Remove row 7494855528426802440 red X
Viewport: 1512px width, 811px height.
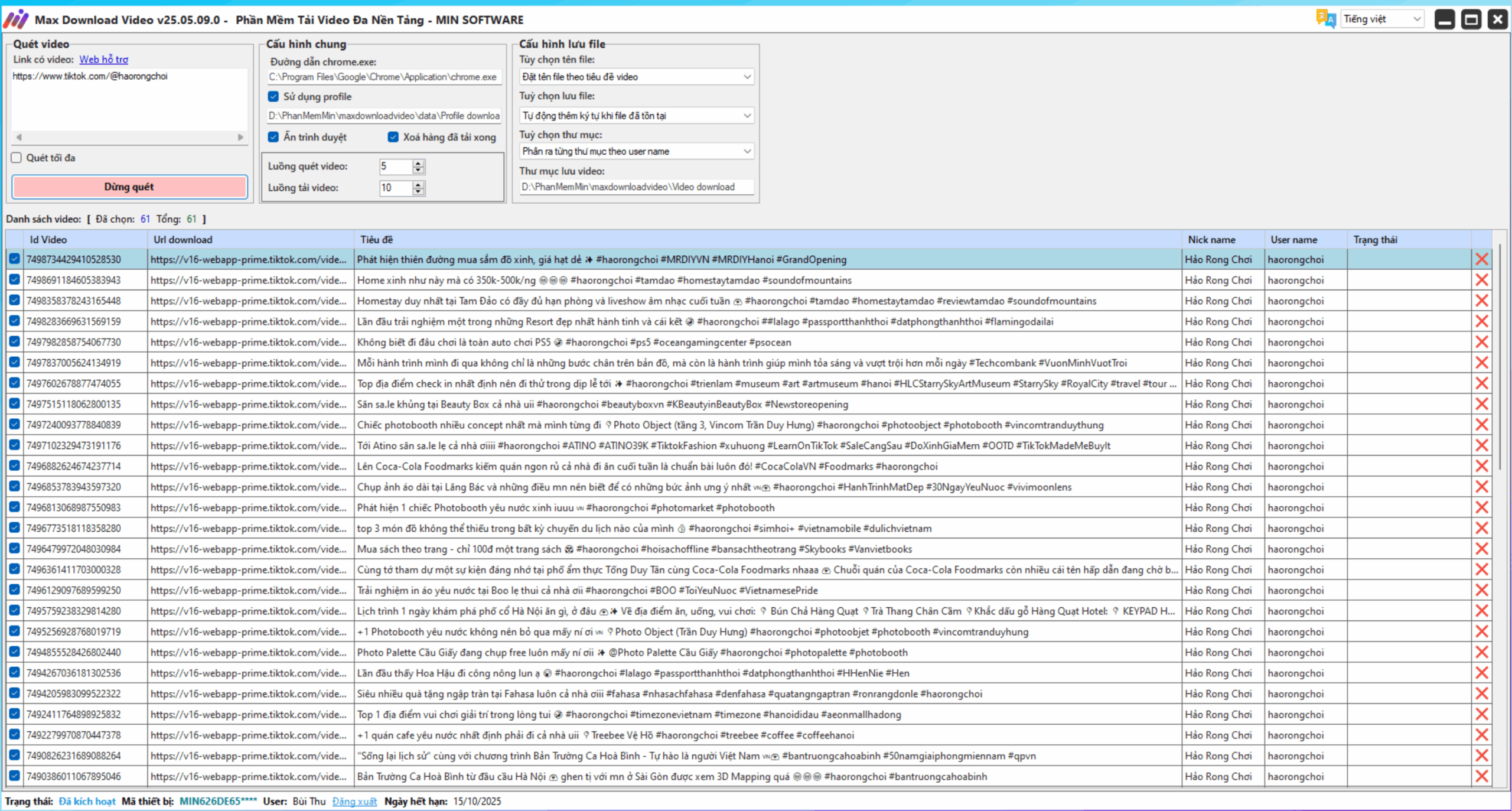1481,652
